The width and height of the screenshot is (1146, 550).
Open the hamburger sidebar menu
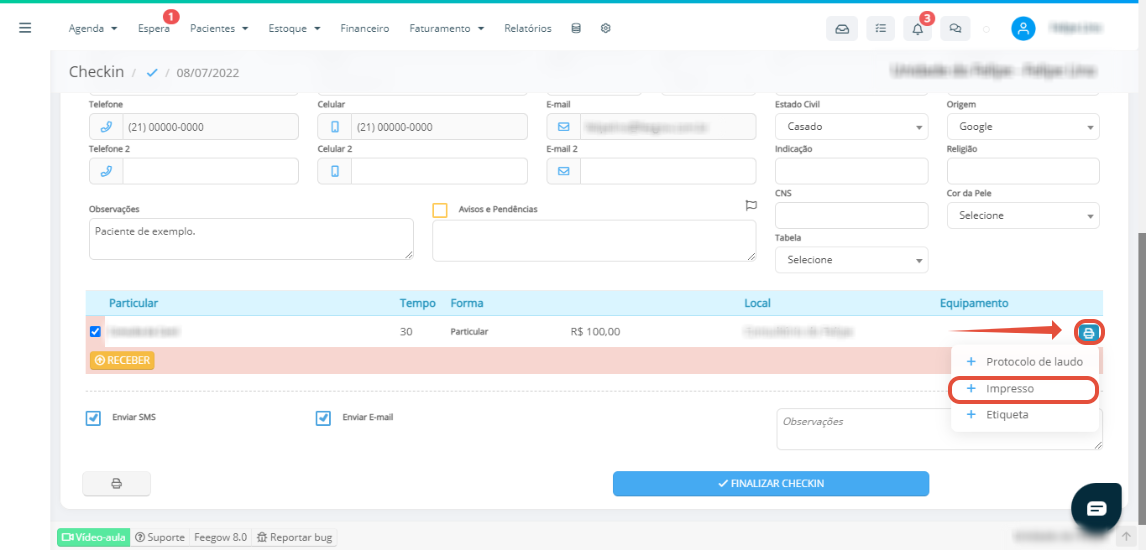pyautogui.click(x=25, y=28)
